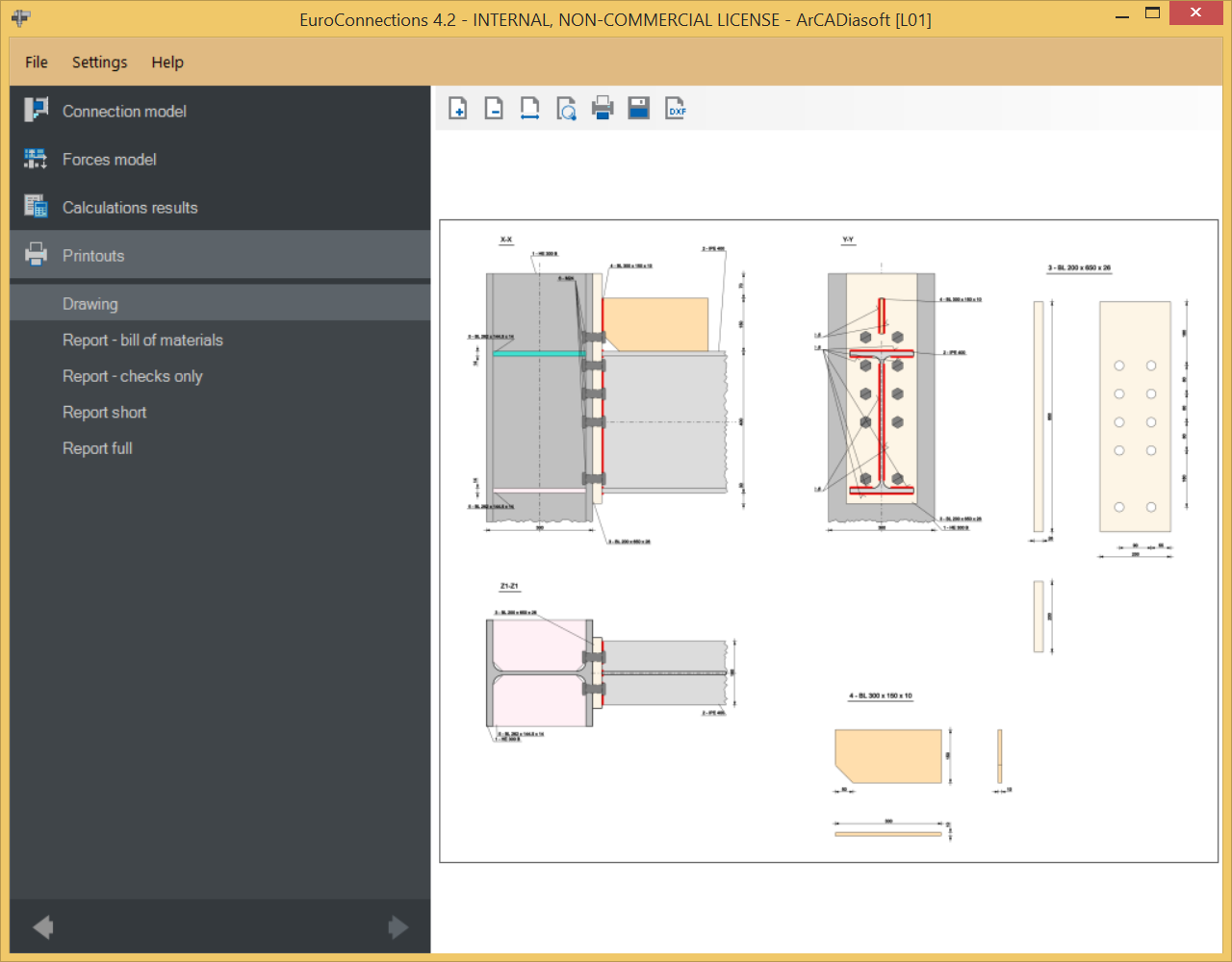Open the Calculations results section

pyautogui.click(x=220, y=207)
